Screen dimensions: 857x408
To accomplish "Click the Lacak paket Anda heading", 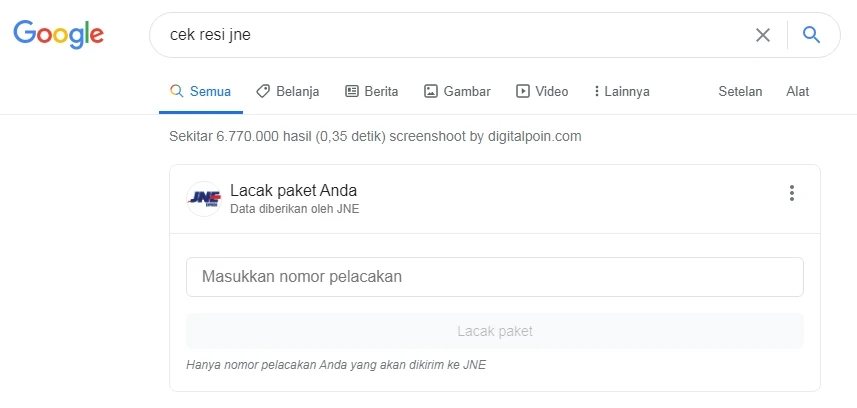I will pos(294,190).
